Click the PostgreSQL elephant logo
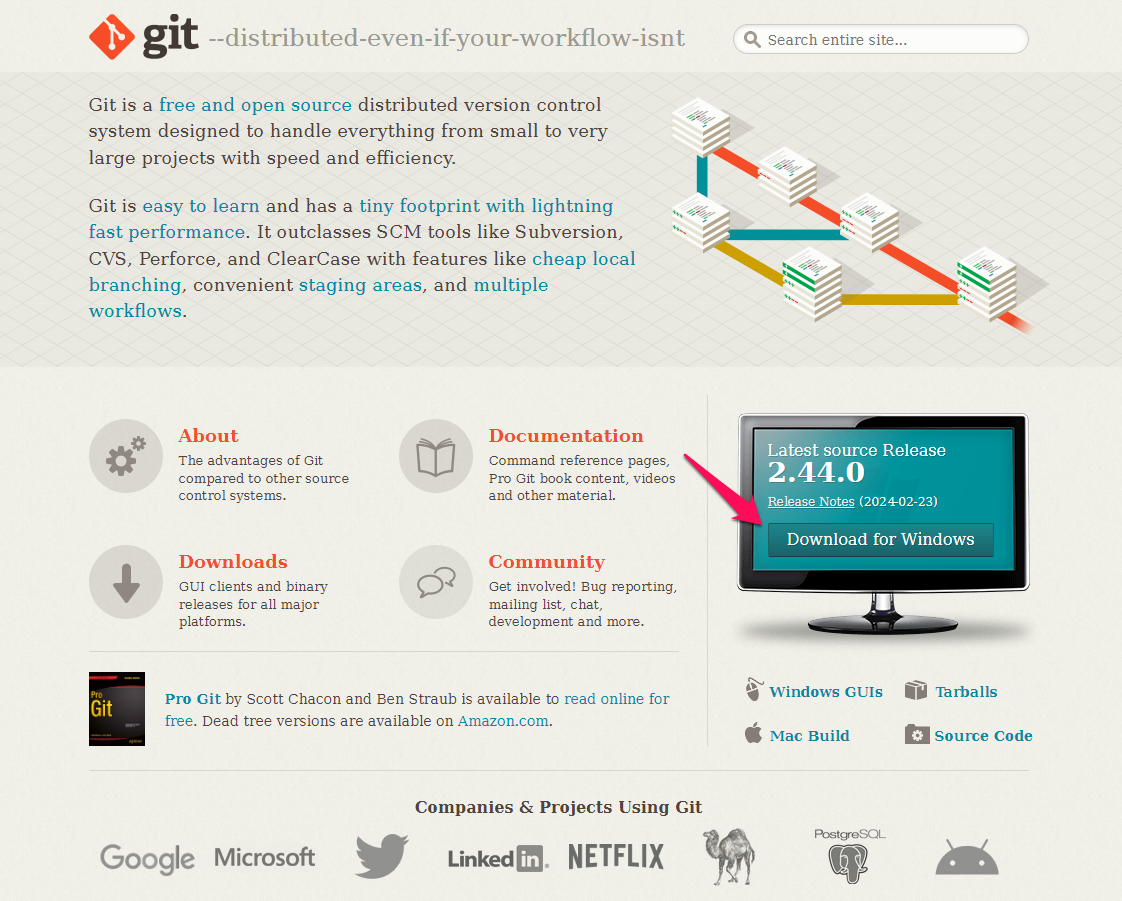Viewport: 1122px width, 901px height. 849,856
